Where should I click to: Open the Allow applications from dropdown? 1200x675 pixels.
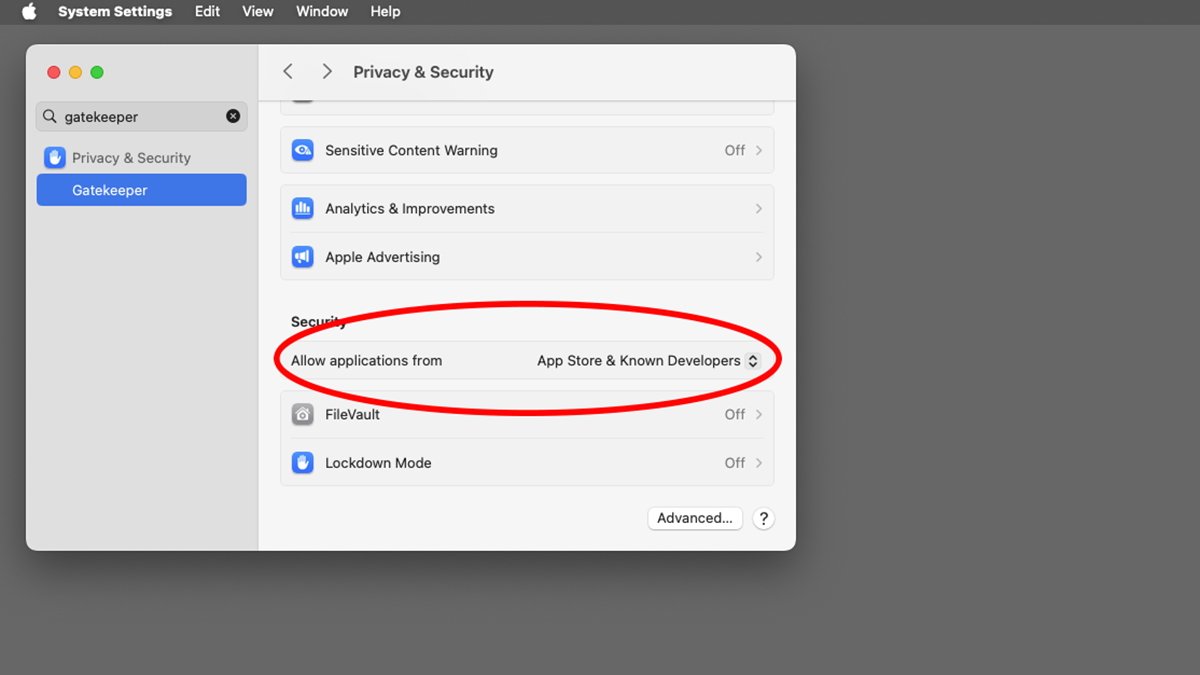coord(649,361)
